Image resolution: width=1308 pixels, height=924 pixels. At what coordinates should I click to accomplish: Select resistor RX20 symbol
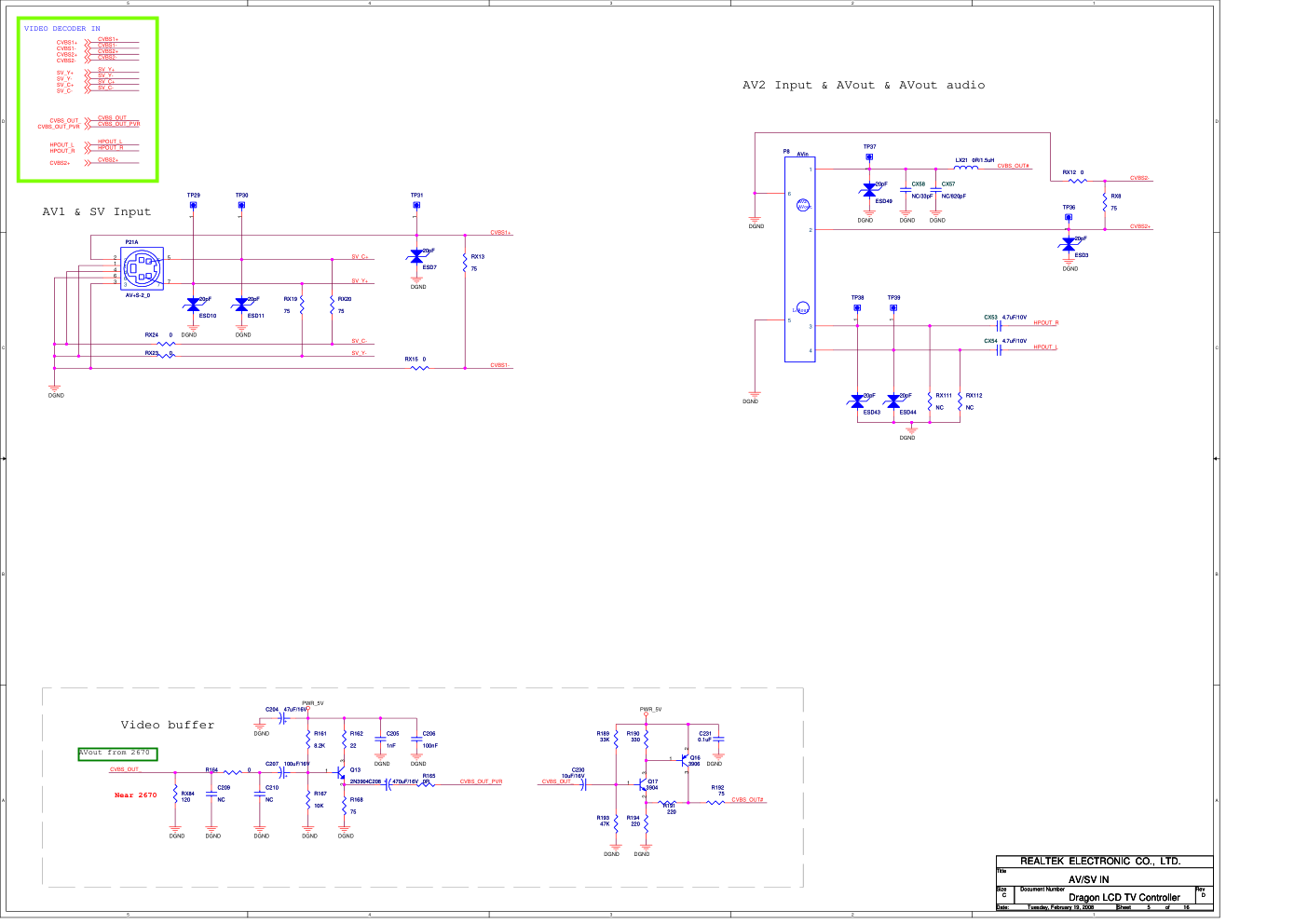(x=332, y=305)
